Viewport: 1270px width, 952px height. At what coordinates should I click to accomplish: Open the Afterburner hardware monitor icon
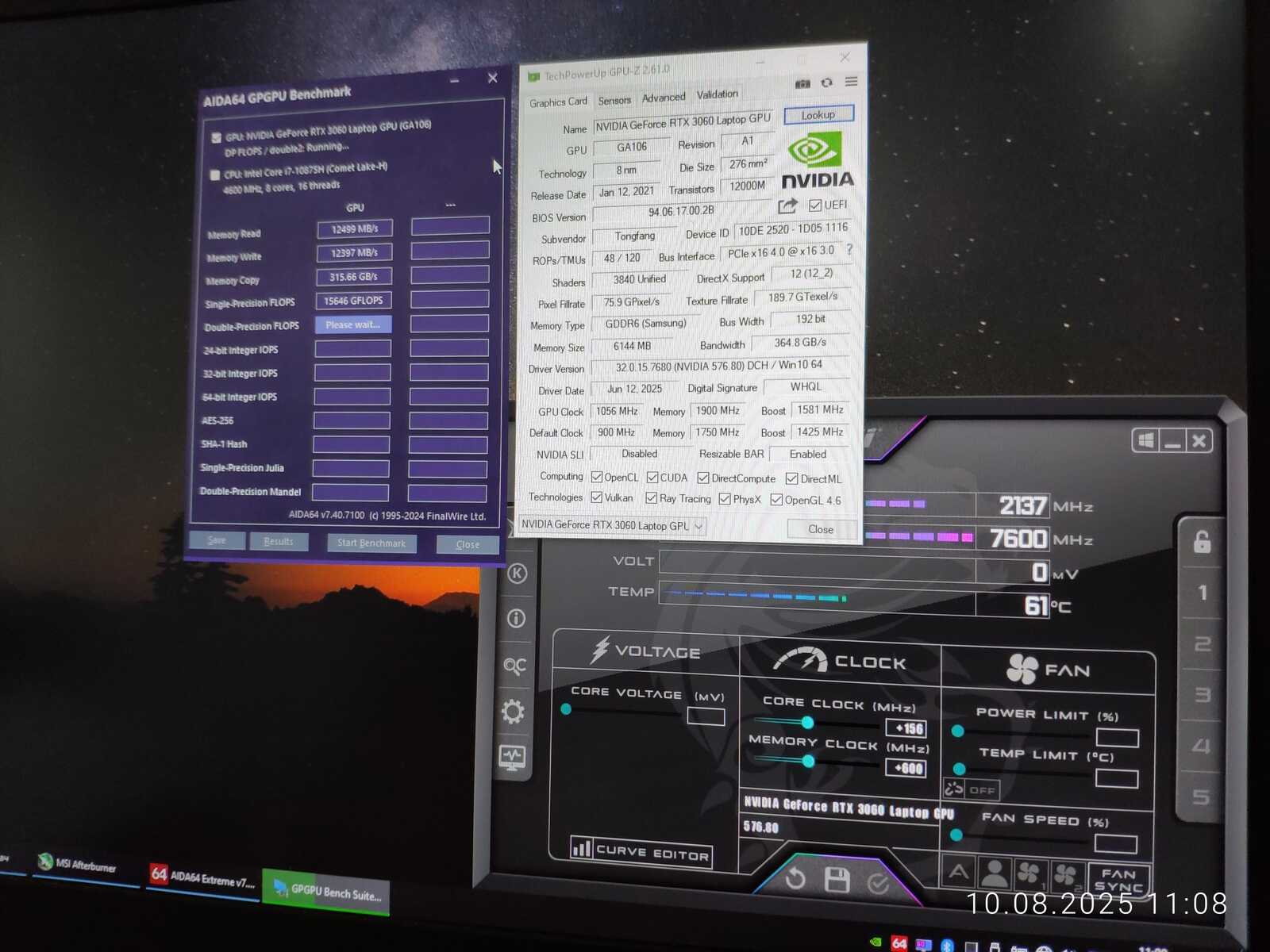(512, 758)
